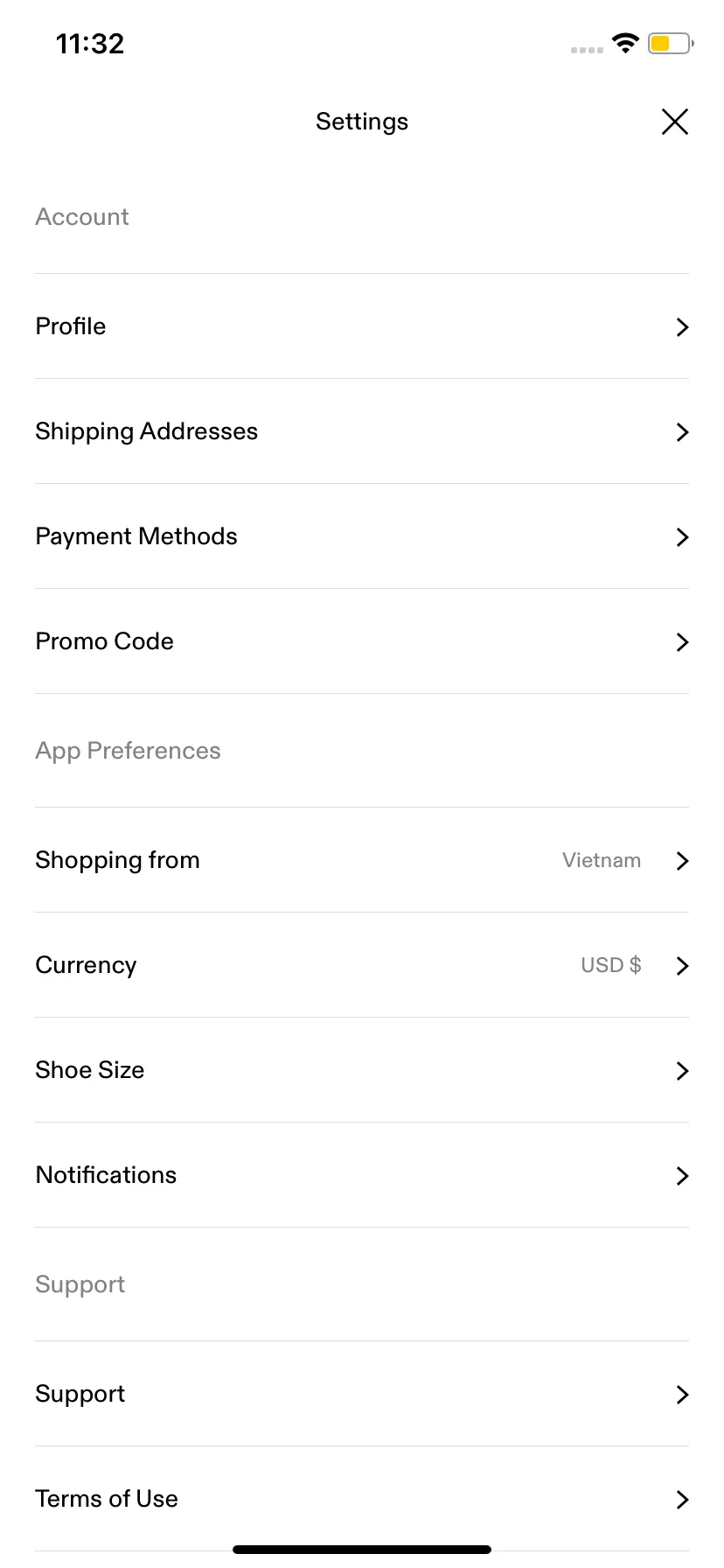Tap the chevron arrow beside Promo Code

[683, 642]
